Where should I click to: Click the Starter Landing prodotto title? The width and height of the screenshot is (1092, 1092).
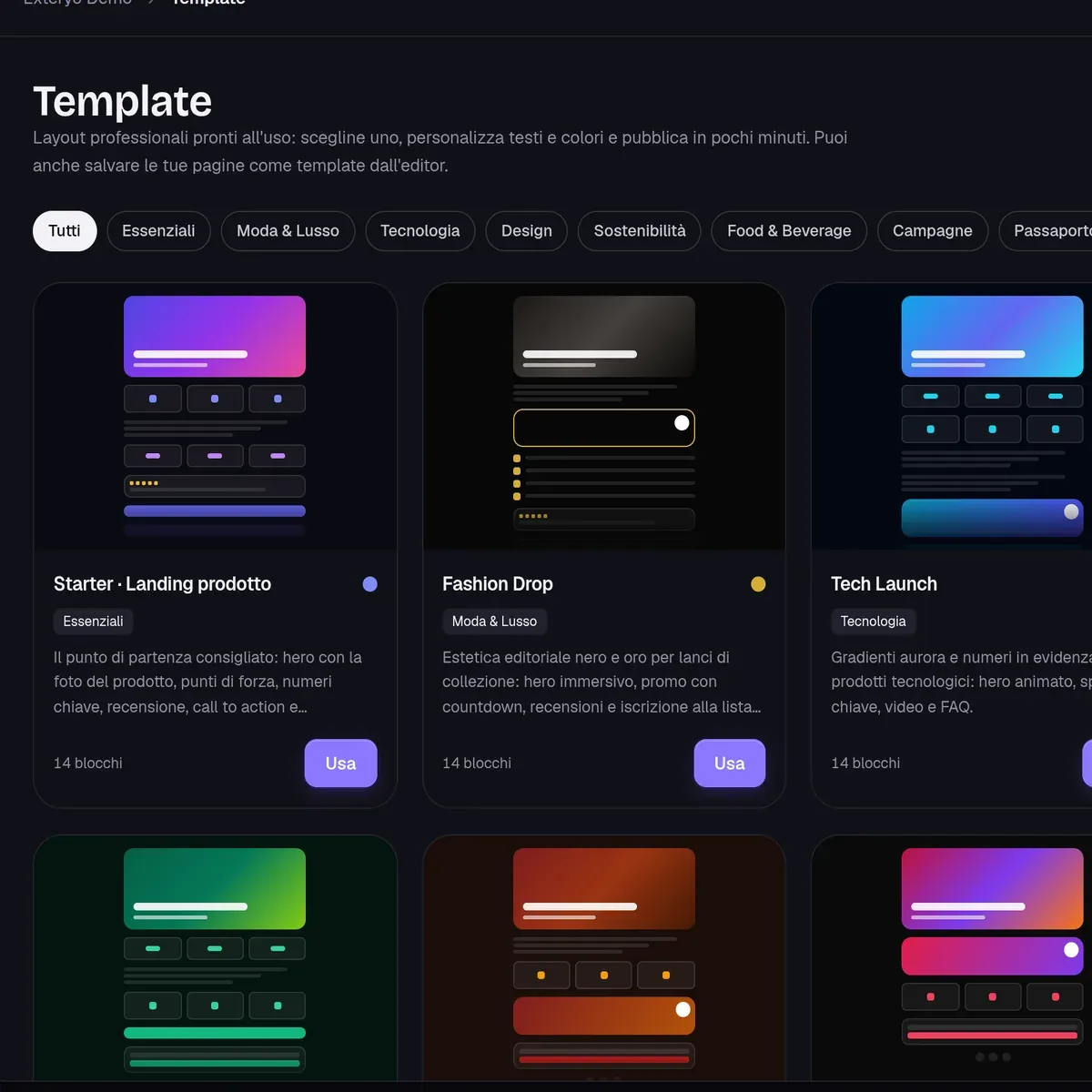click(x=162, y=584)
